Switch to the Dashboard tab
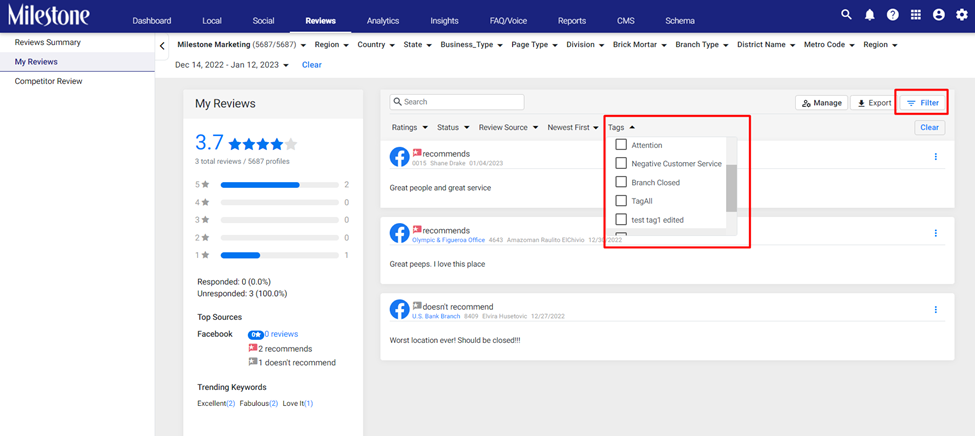Screen dimensions: 975x436 click(x=152, y=21)
